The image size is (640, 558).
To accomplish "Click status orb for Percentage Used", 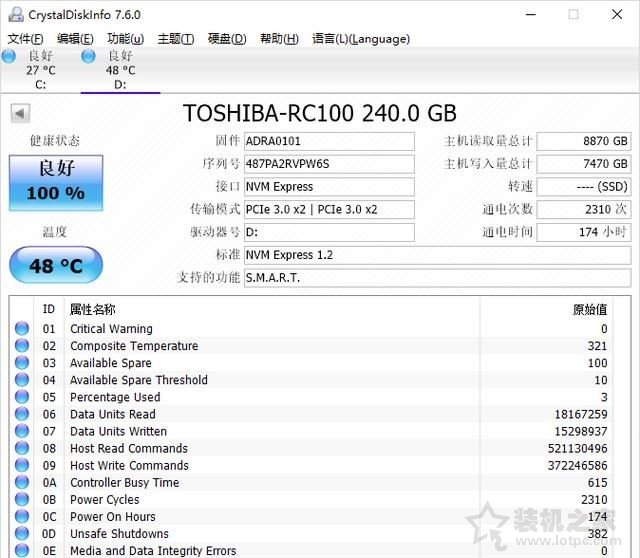I will tap(22, 397).
